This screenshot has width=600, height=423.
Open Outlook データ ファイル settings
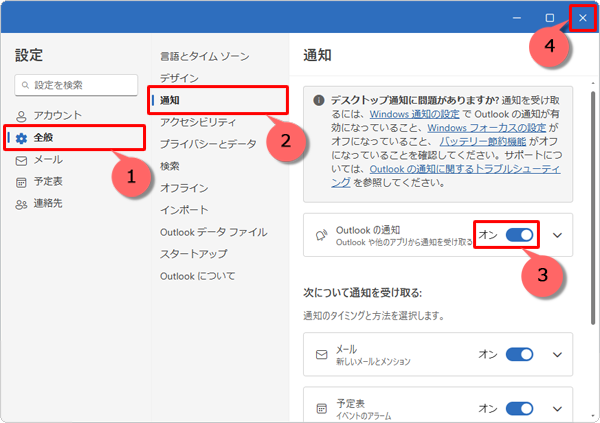(x=214, y=232)
